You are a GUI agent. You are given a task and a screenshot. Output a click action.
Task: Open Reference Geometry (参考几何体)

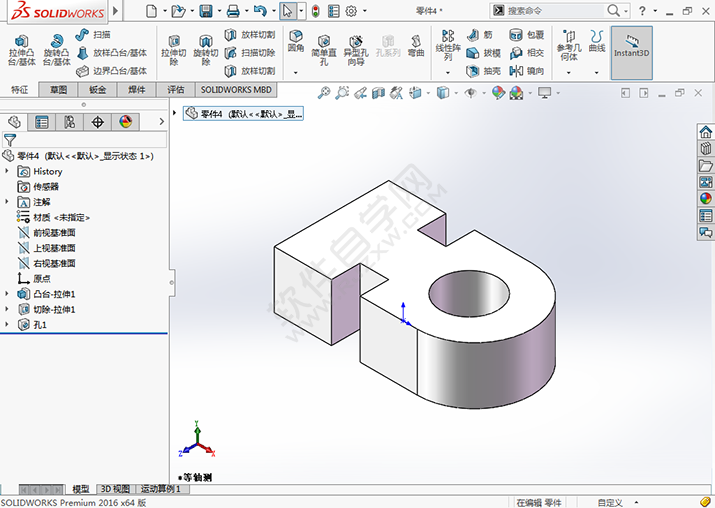pyautogui.click(x=569, y=45)
